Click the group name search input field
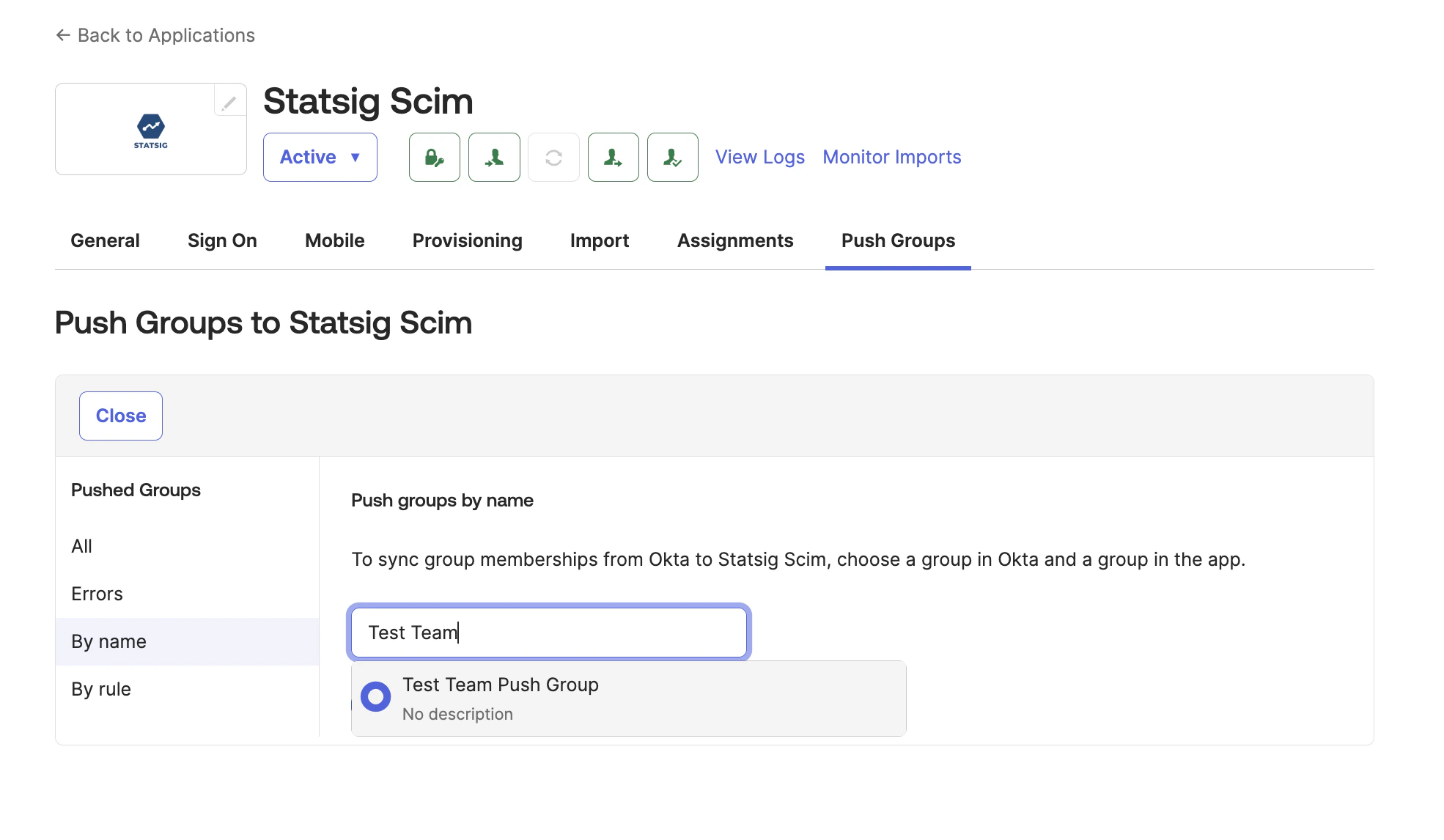This screenshot has width=1444, height=840. tap(548, 632)
